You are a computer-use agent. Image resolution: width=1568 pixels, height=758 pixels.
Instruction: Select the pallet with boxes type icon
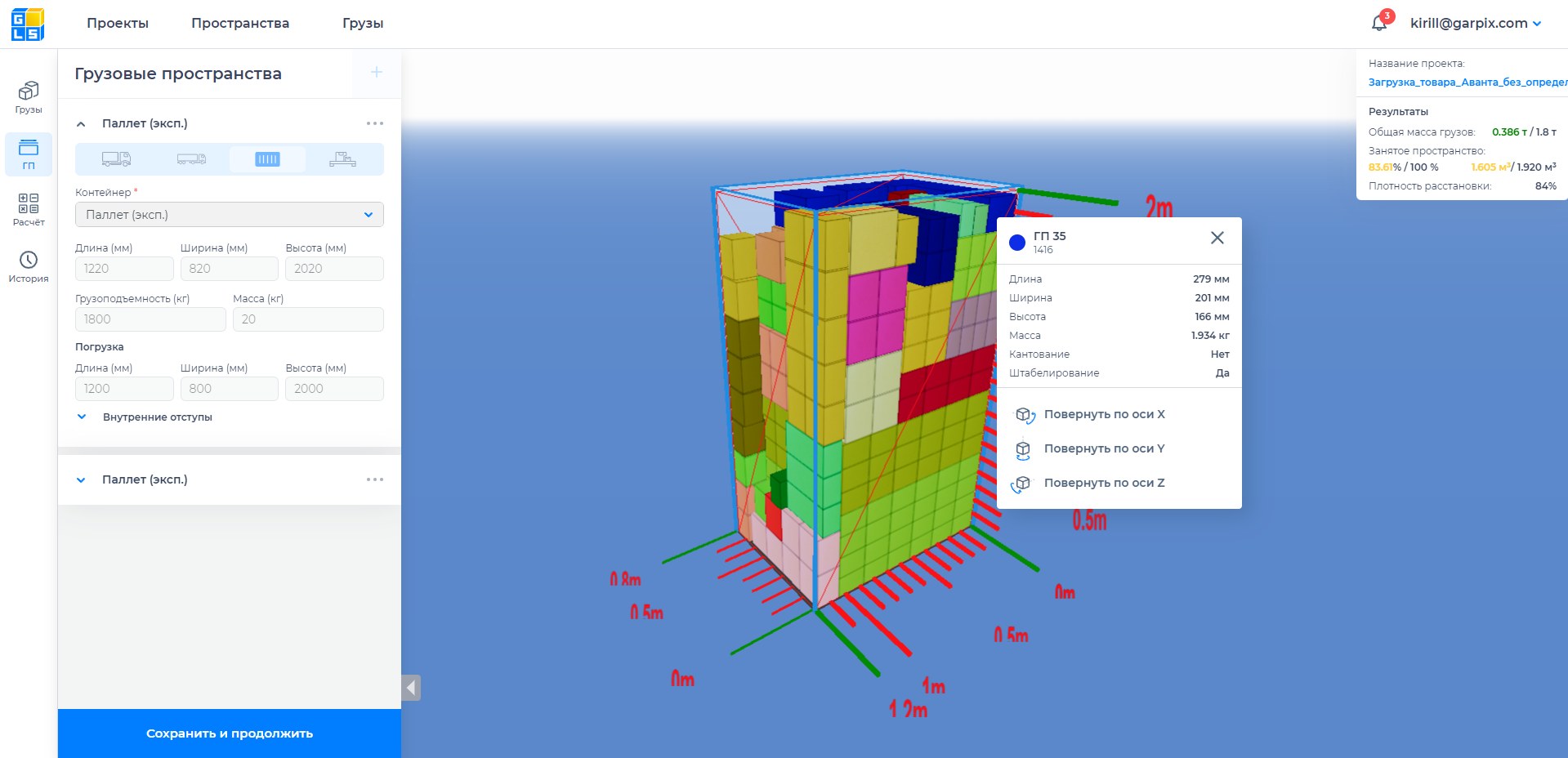tap(342, 159)
